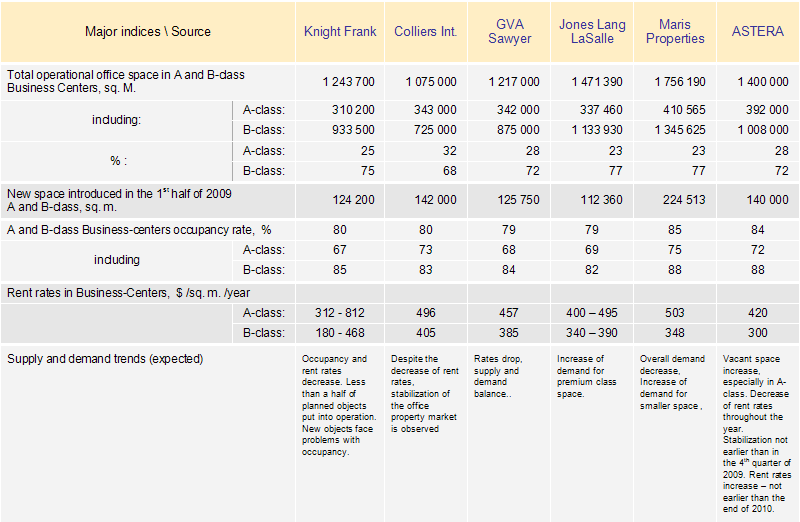The image size is (800, 522).
Task: Select B-class space value 933 500
Action: click(x=353, y=130)
